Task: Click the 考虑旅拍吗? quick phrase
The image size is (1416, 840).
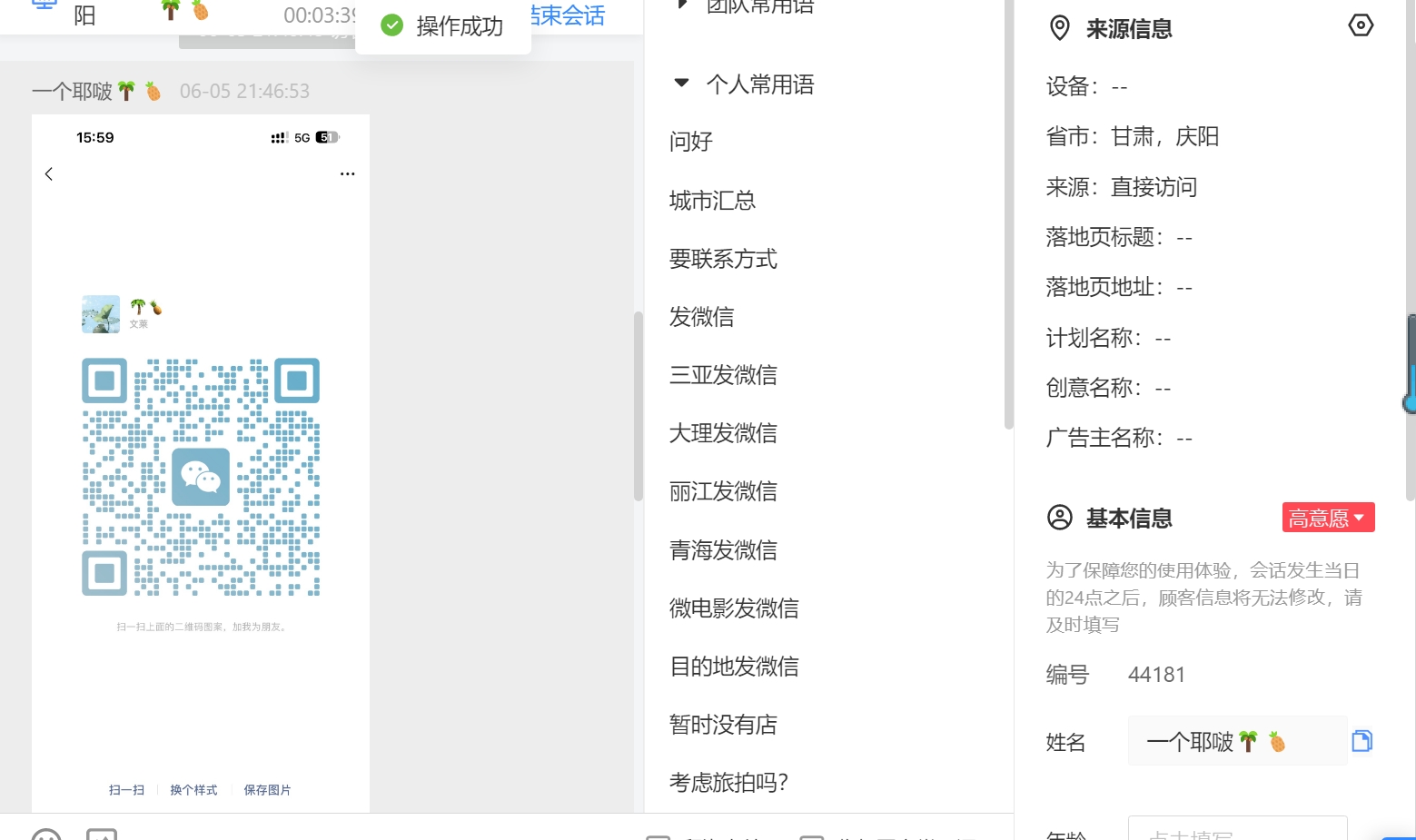Action: tap(728, 783)
